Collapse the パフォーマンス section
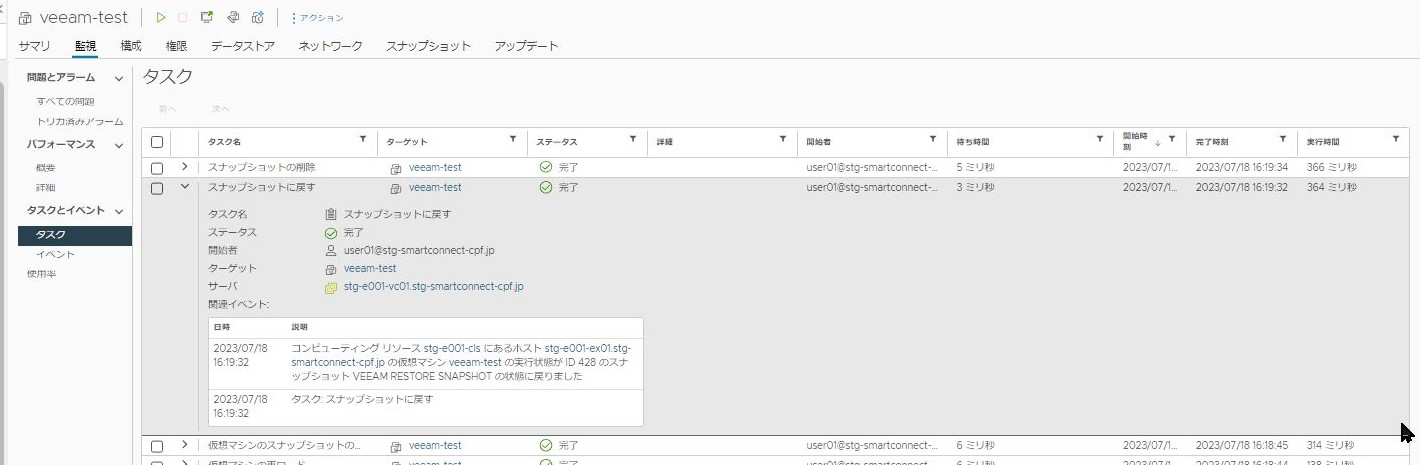 119,145
